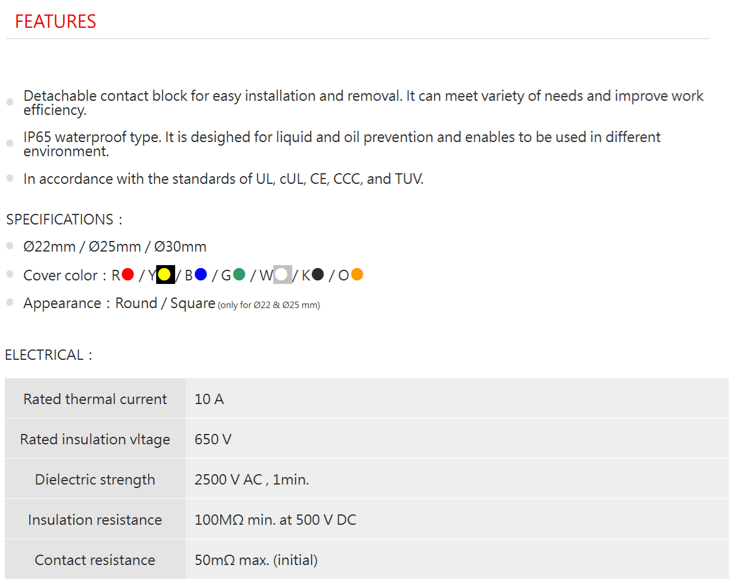Viewport: 741px width, 587px height.
Task: Click the Rated thermal current row label
Action: [x=95, y=399]
